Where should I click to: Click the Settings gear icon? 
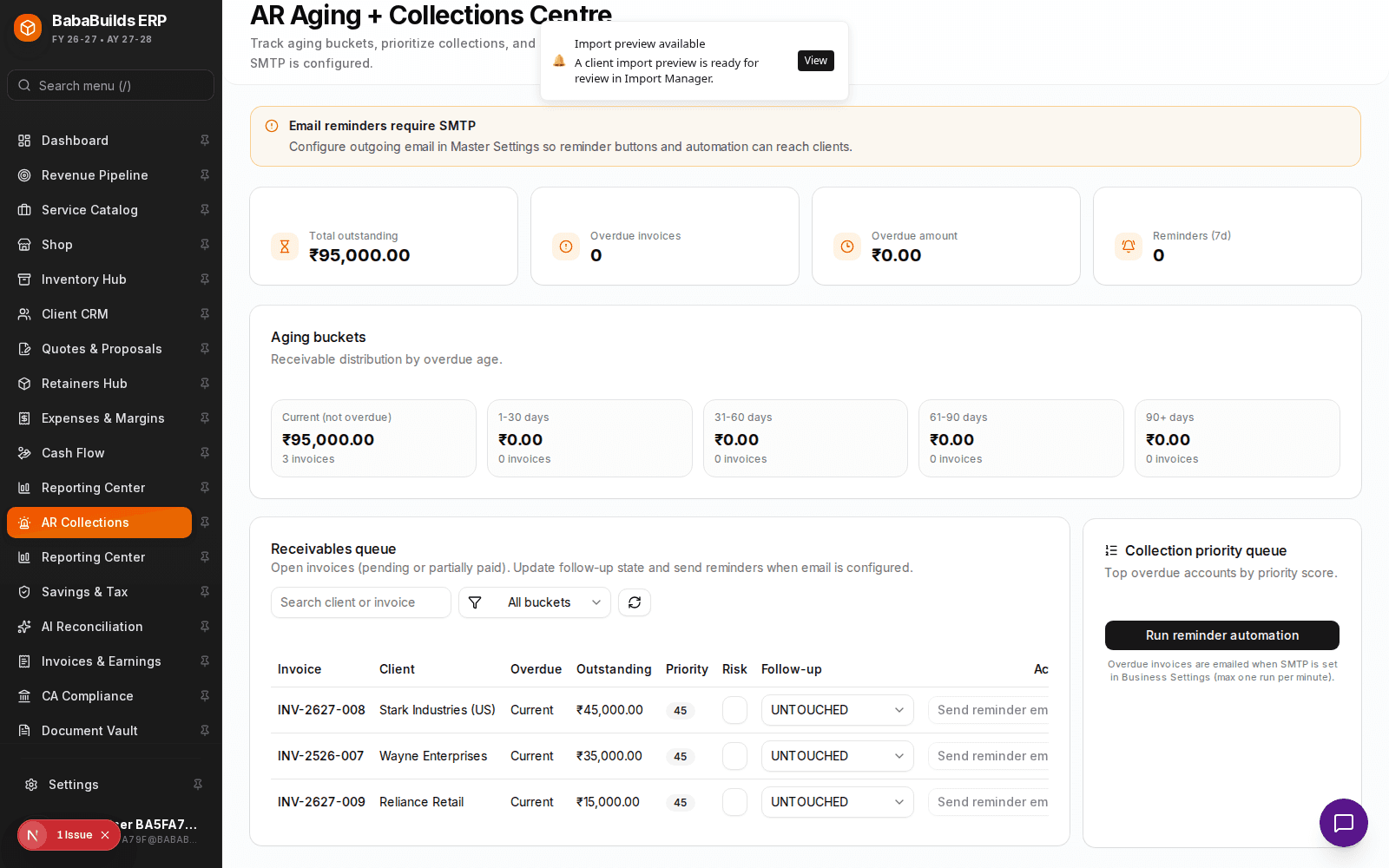[x=31, y=785]
